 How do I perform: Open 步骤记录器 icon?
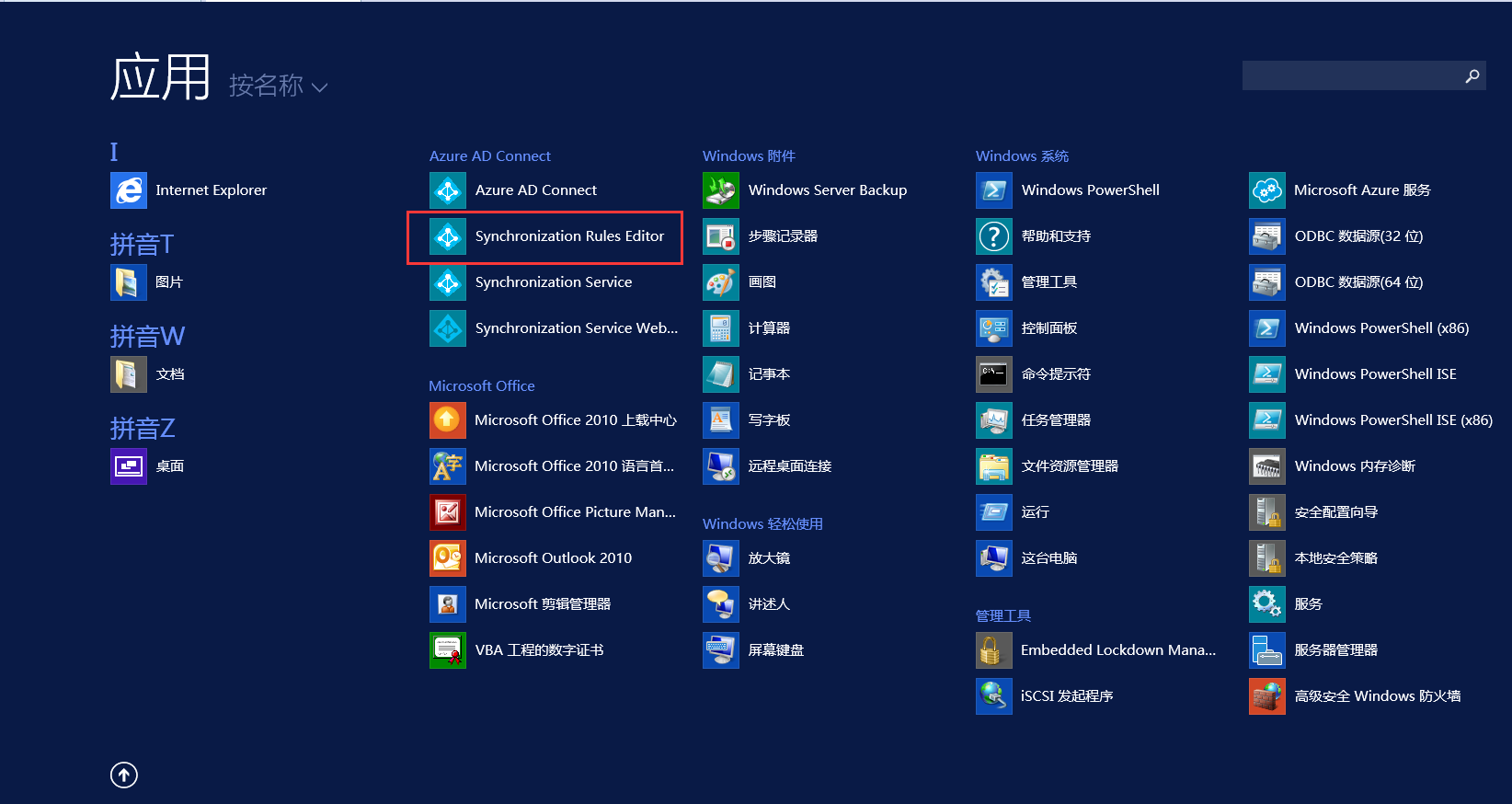(x=721, y=236)
